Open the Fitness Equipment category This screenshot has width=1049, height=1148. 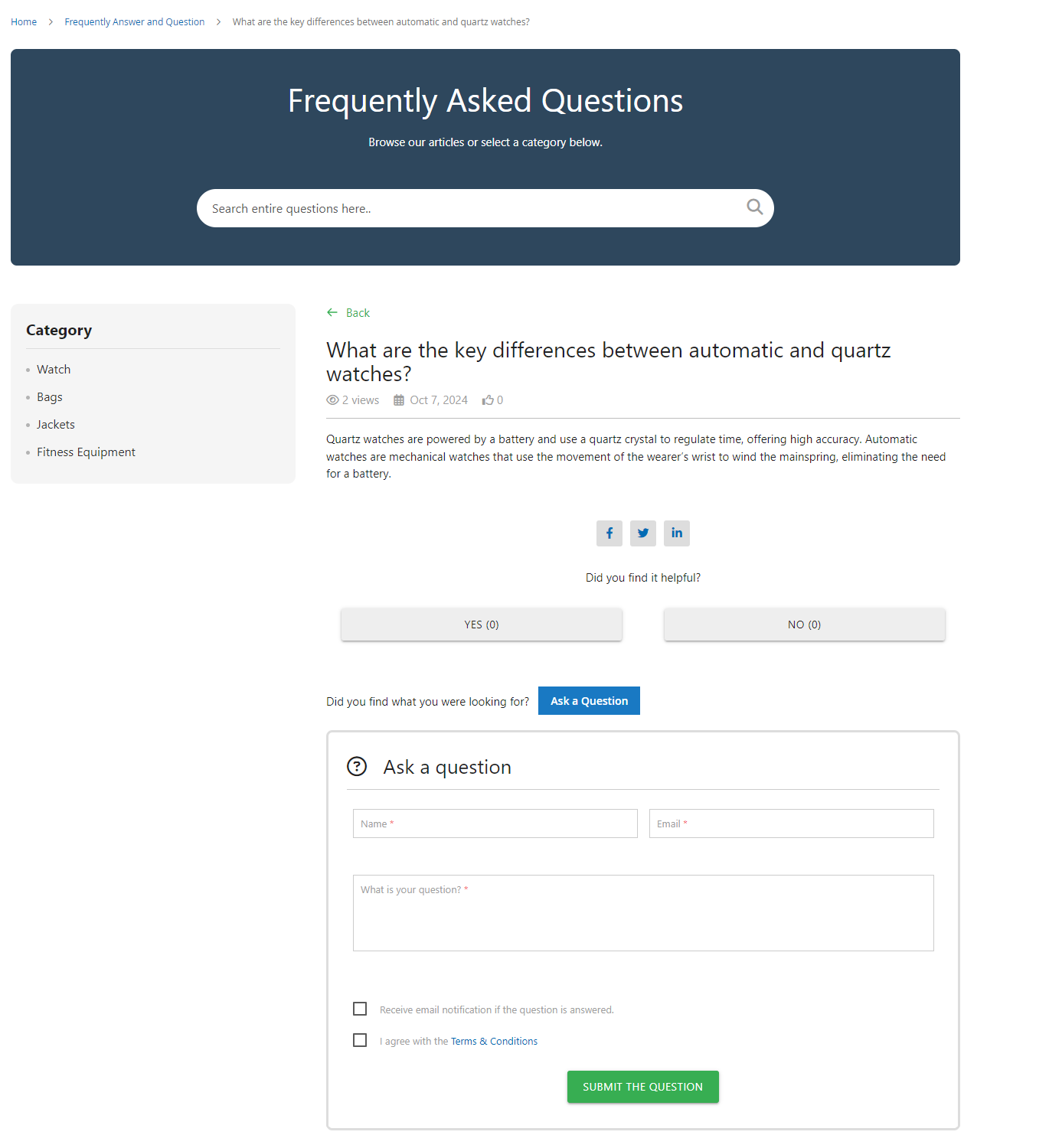point(86,452)
